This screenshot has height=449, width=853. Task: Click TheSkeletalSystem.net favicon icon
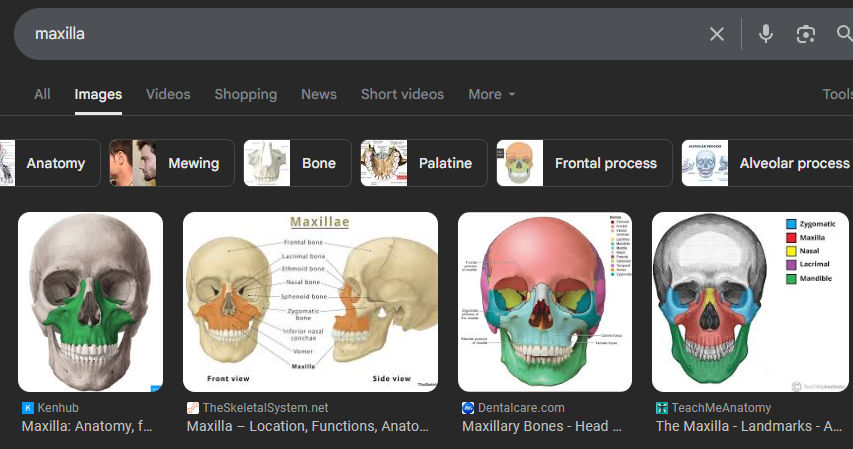(193, 408)
